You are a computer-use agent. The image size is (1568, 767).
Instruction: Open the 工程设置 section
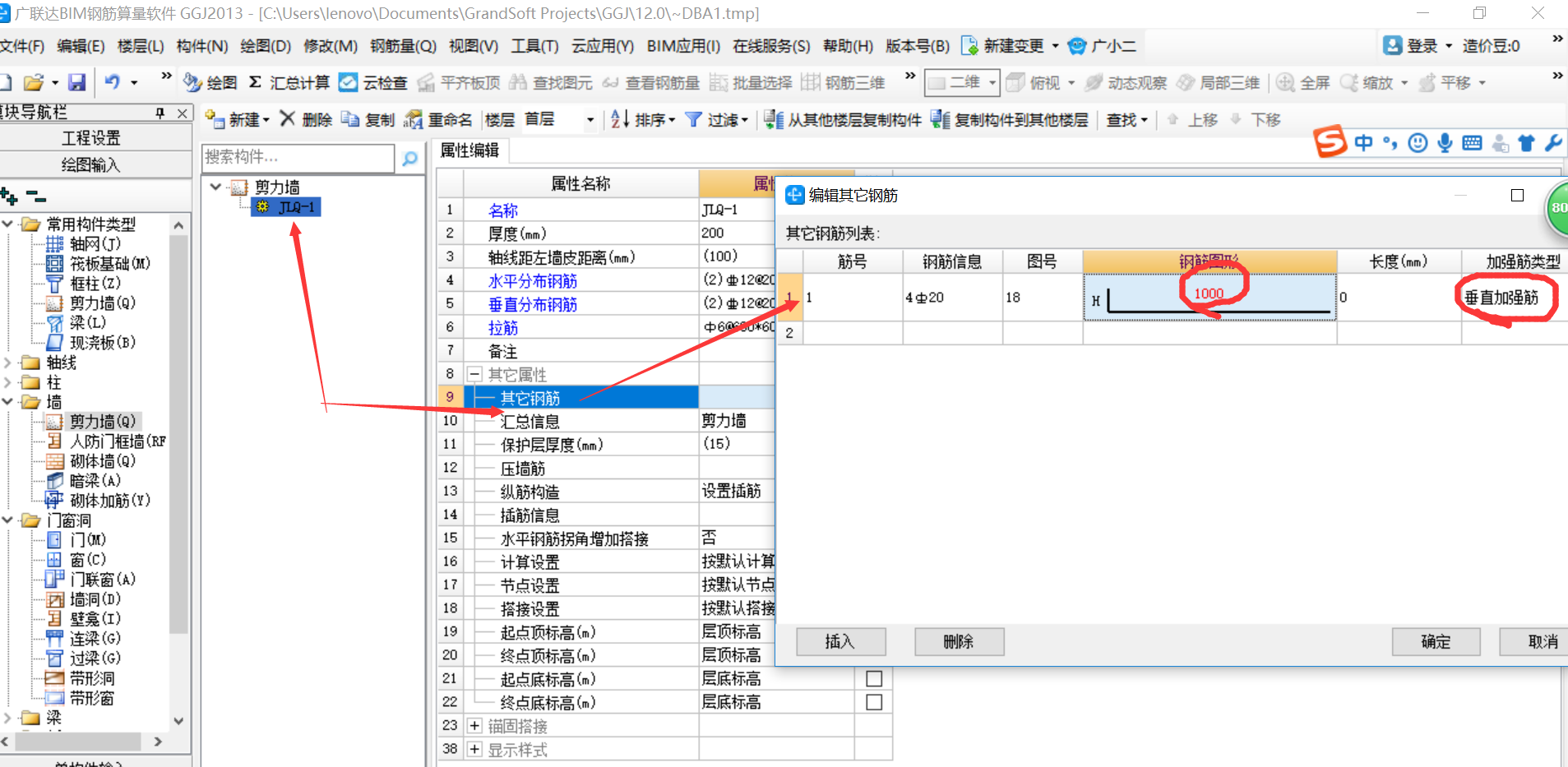[x=91, y=137]
